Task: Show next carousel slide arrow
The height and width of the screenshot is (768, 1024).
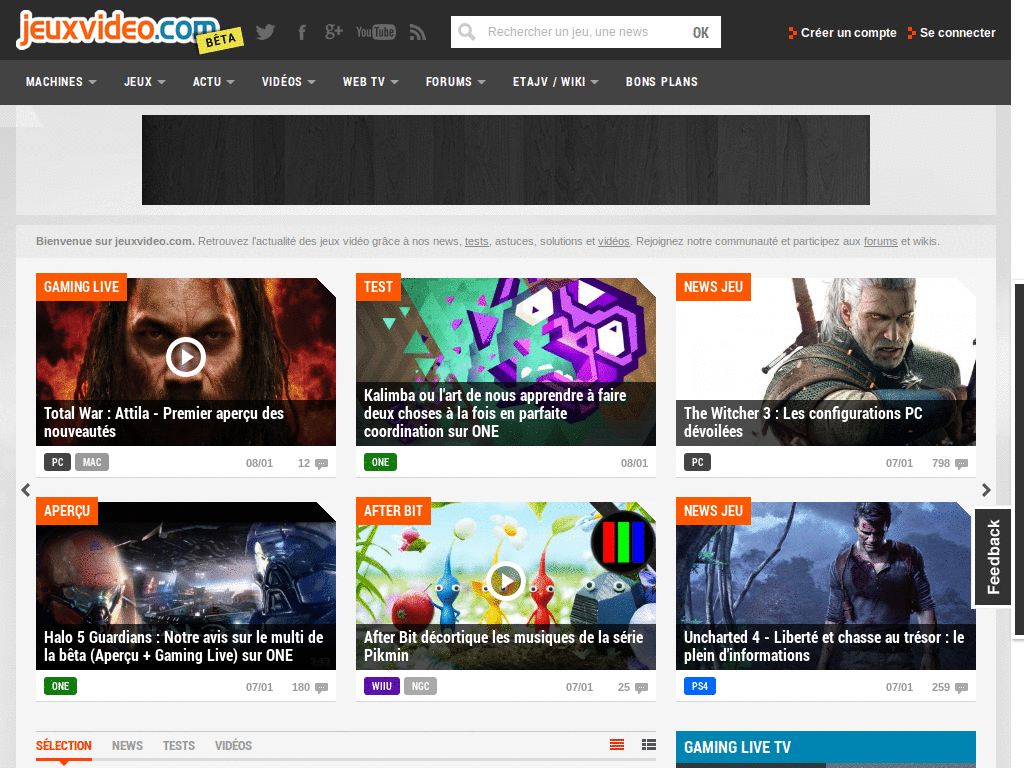Action: click(986, 490)
